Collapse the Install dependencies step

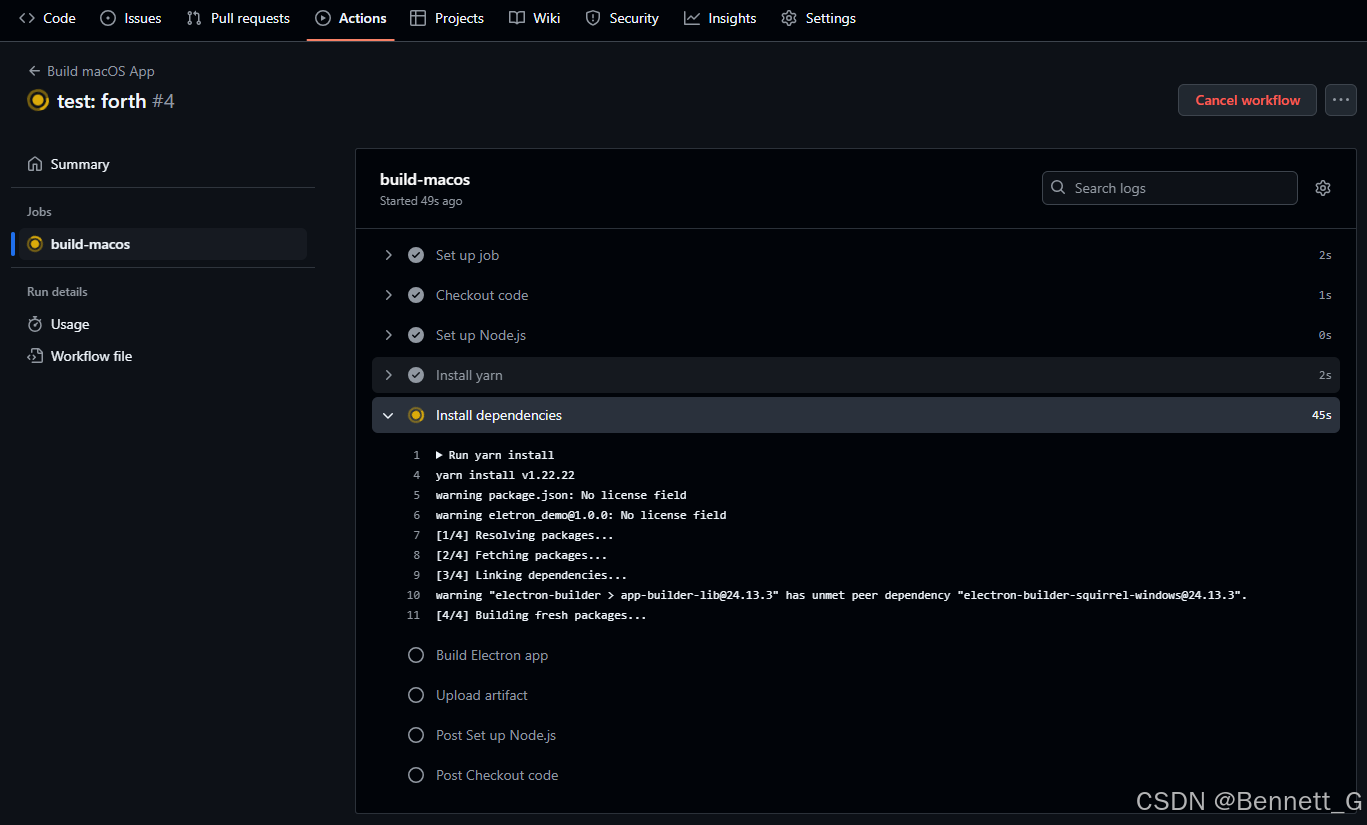pos(856,415)
